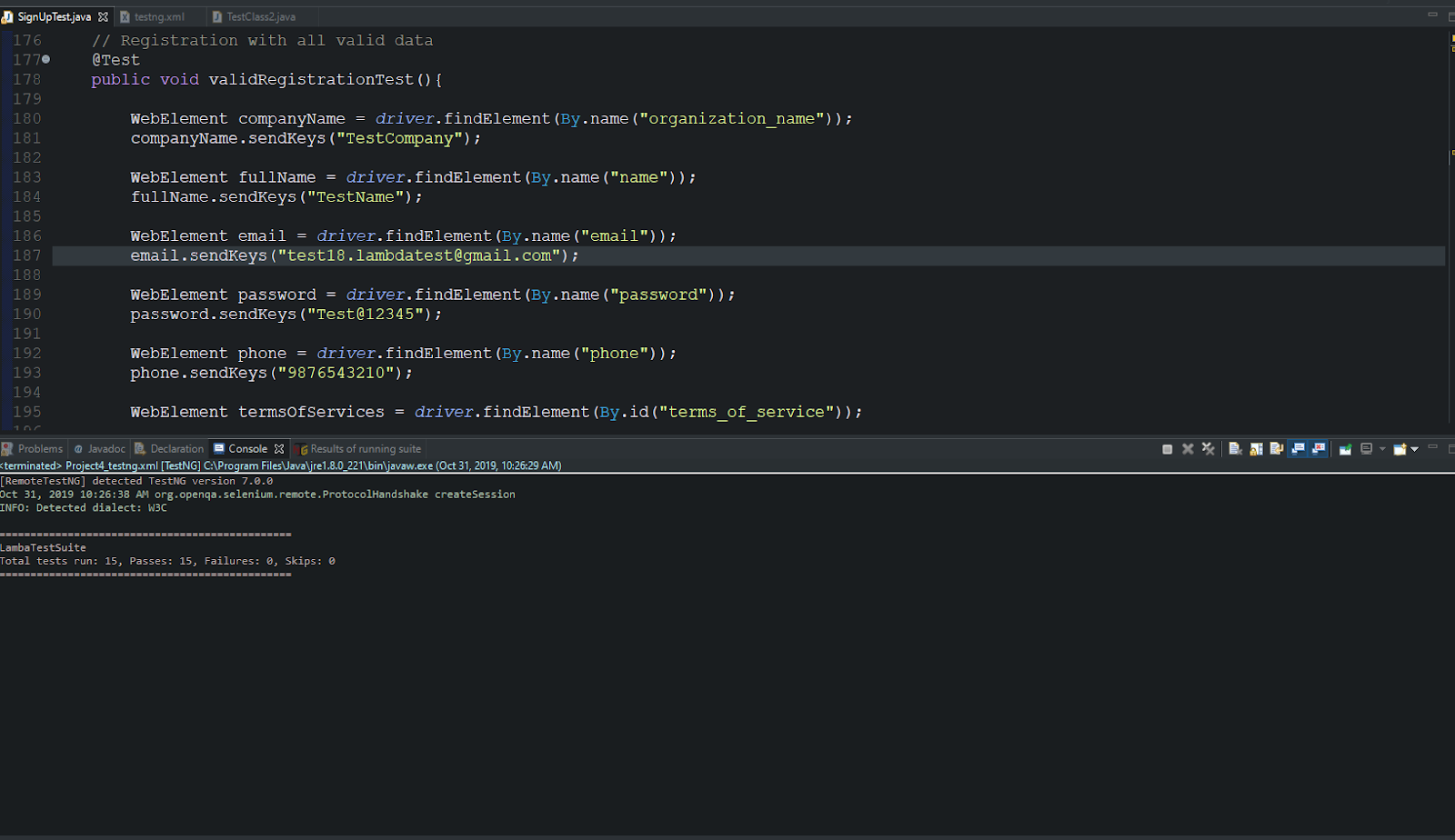Switch to the Javadoc view tab
This screenshot has width=1455, height=840.
tap(100, 449)
